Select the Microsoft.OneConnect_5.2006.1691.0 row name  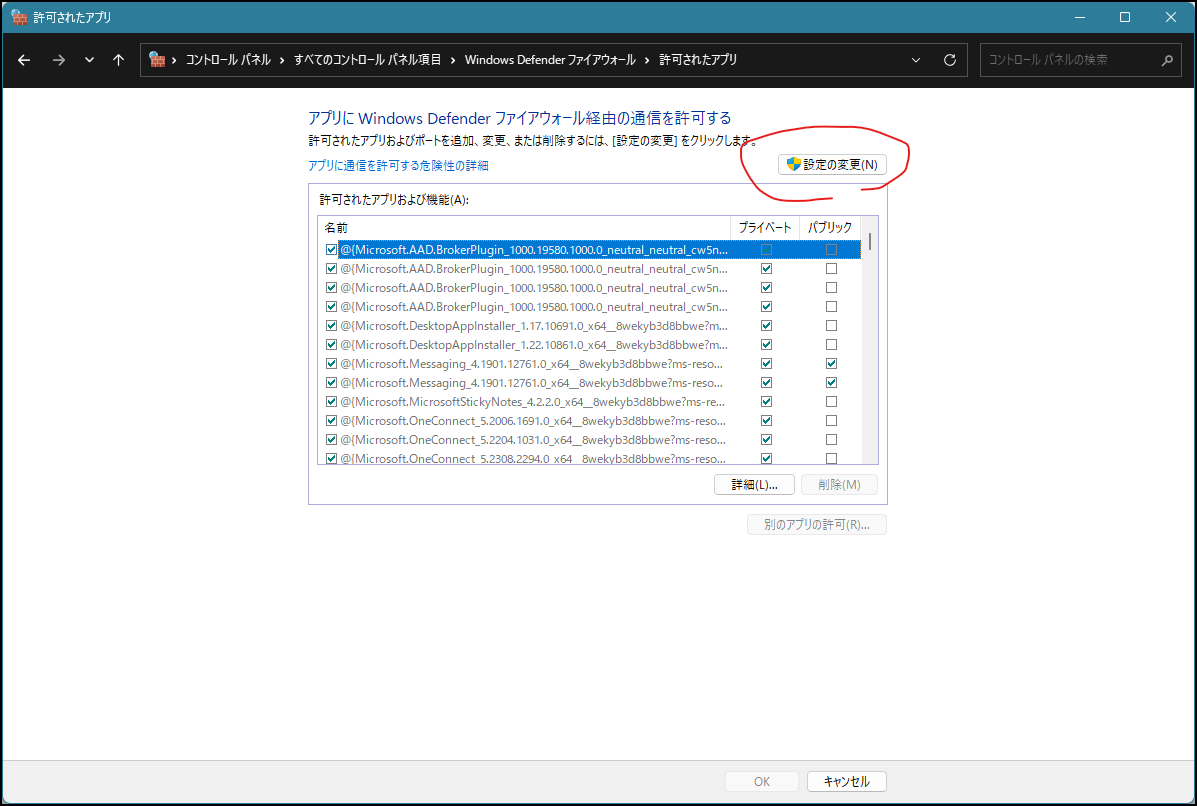click(x=533, y=421)
